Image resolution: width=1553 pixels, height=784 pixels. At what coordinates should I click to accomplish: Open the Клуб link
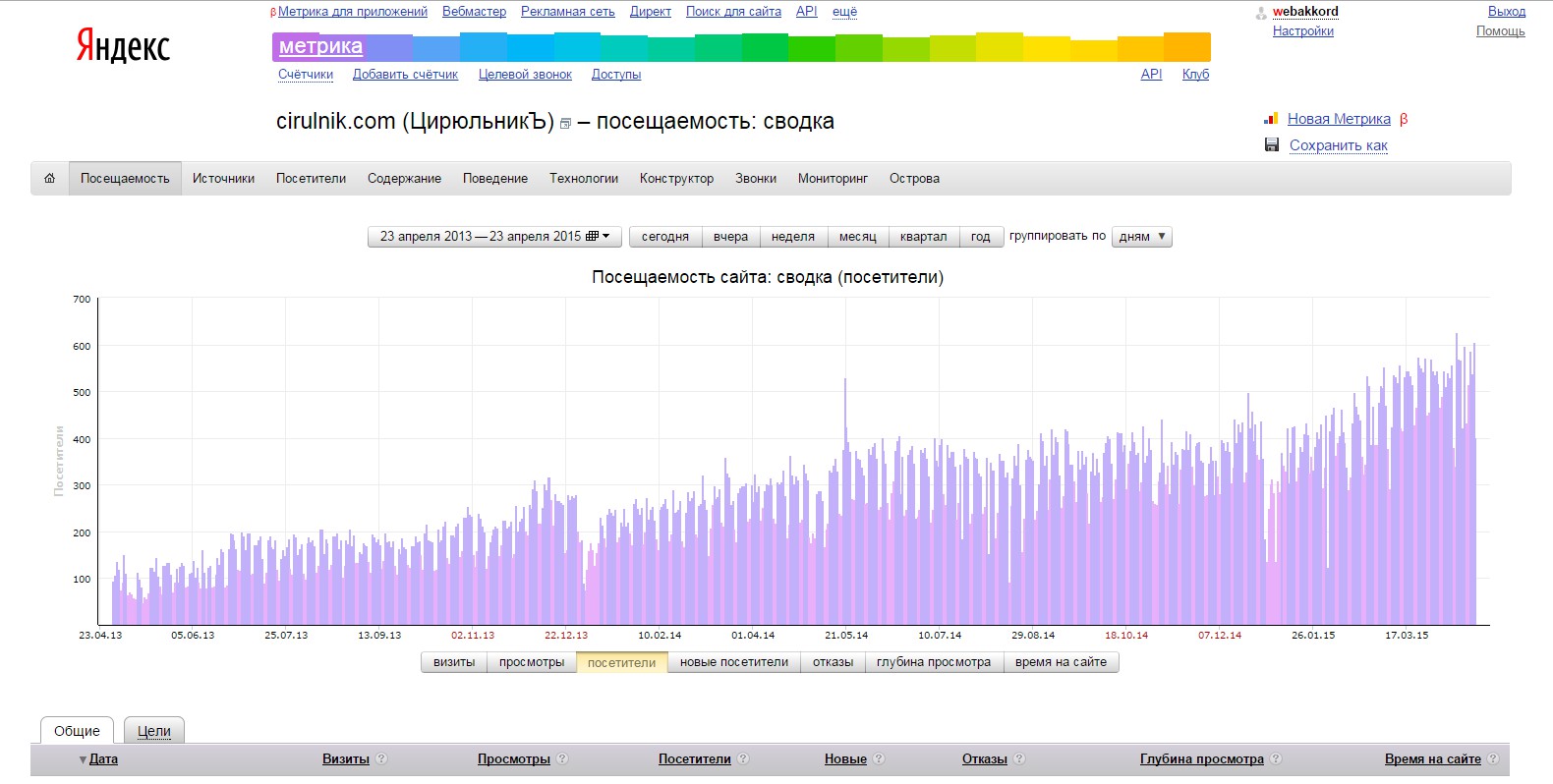pos(1195,75)
